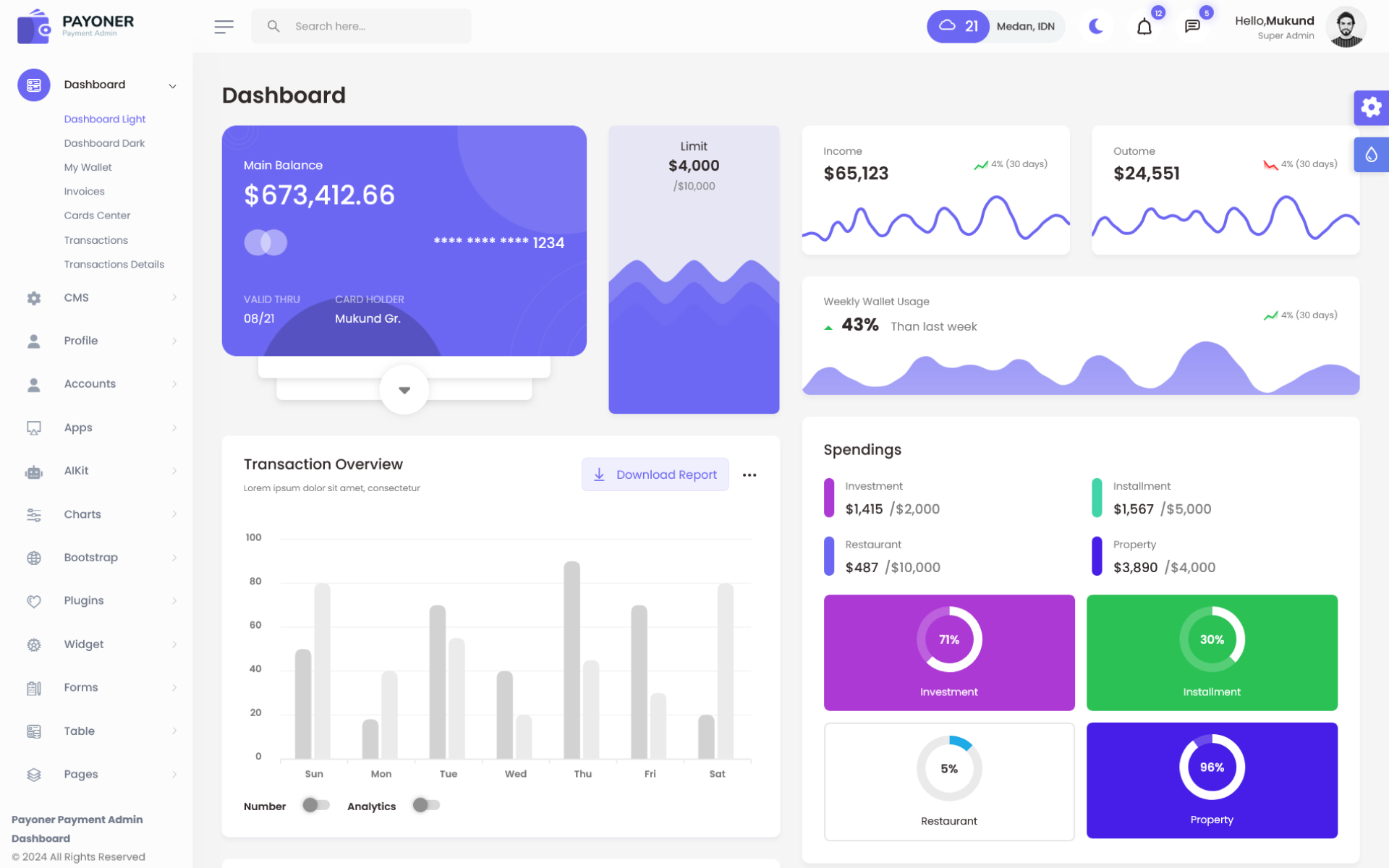Click the Download Report button
The height and width of the screenshot is (868, 1389).
click(655, 475)
